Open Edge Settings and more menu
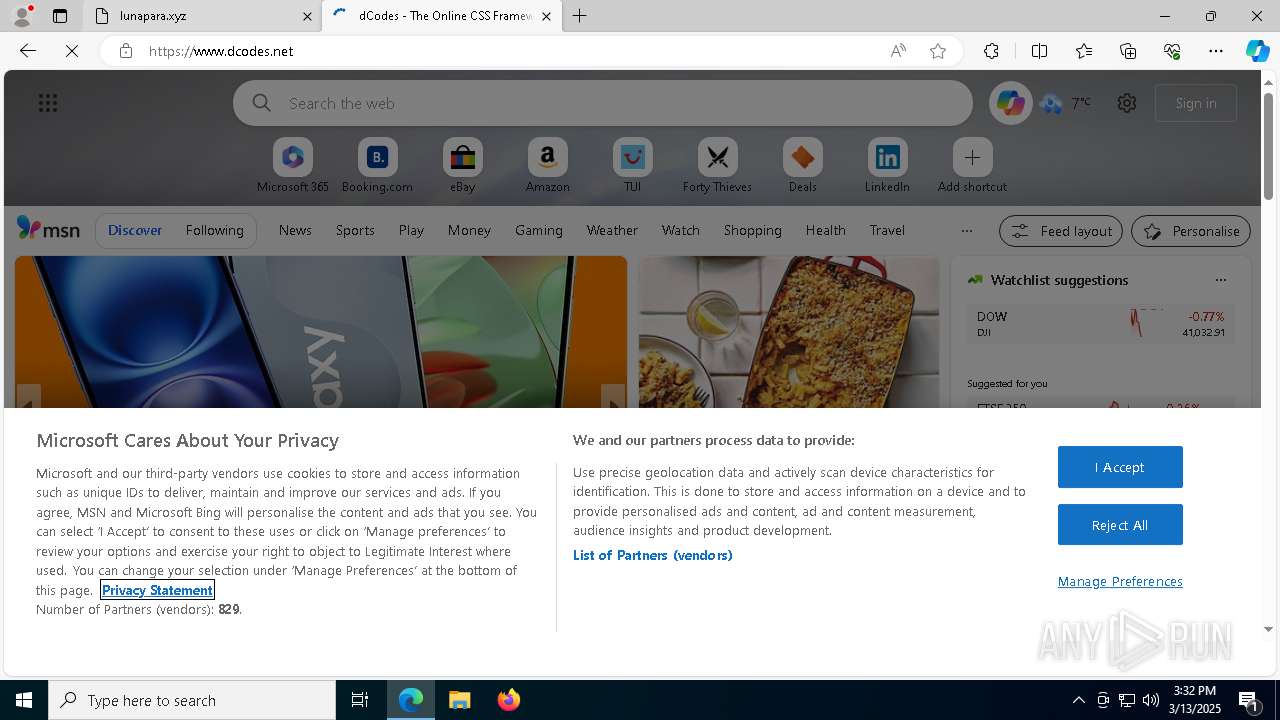Viewport: 1280px width, 720px height. (1216, 51)
